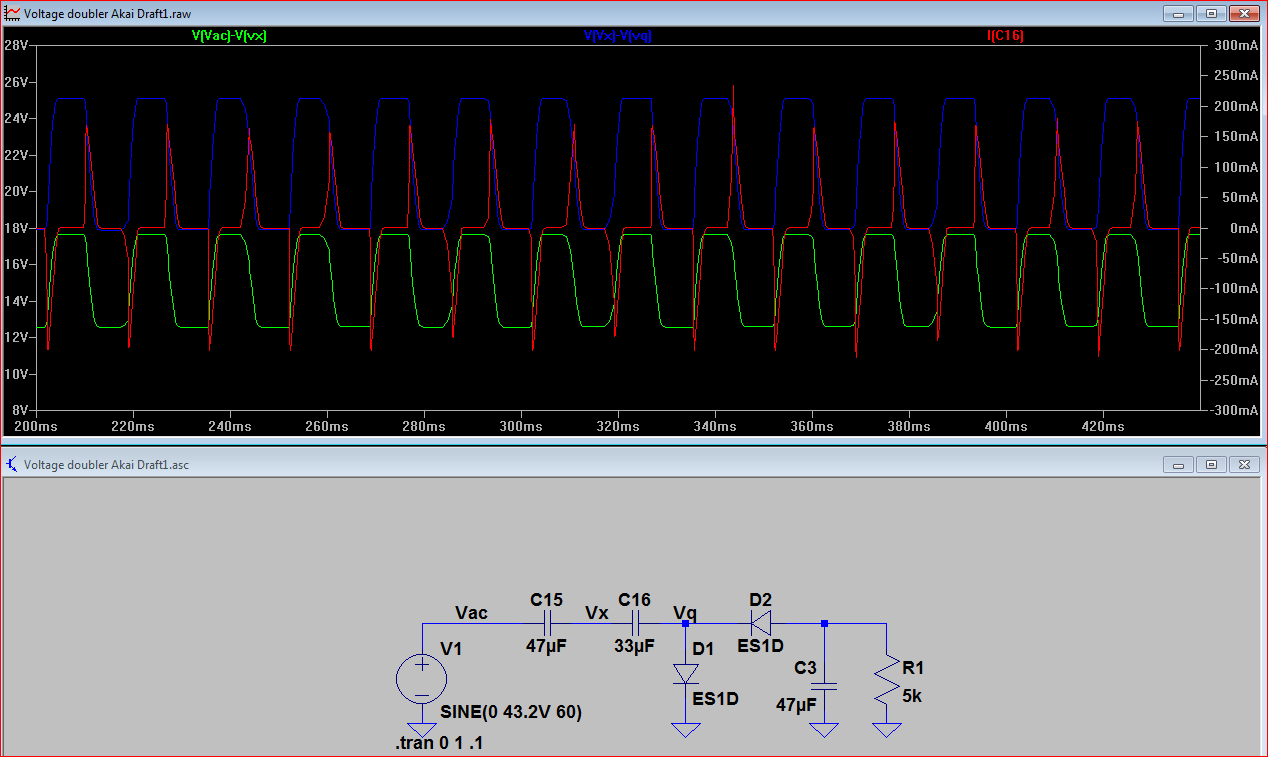Viewport: 1268px width, 757px height.
Task: Click the 33µF value under C16
Action: 634,646
